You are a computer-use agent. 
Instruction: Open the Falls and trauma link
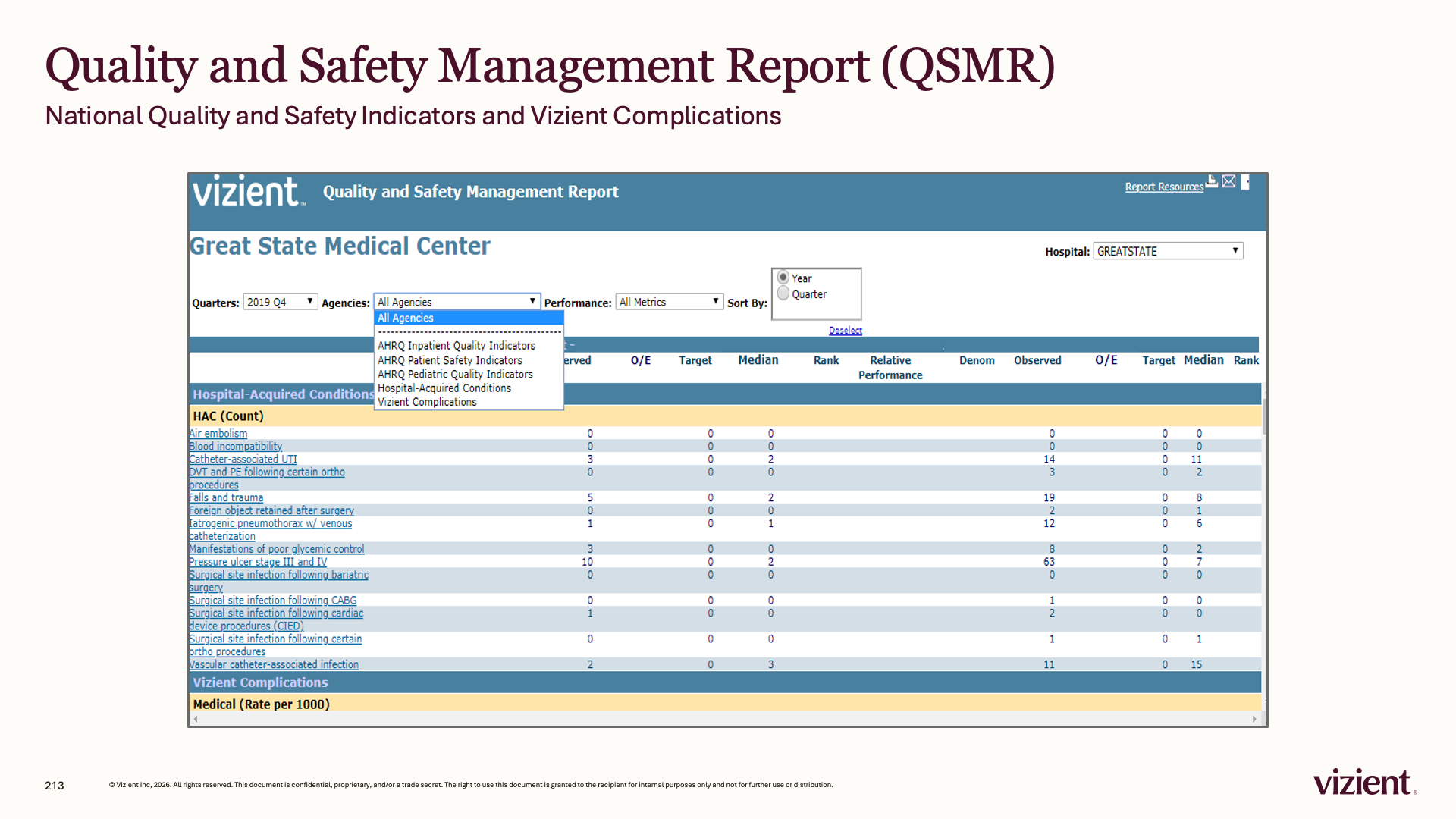click(226, 498)
